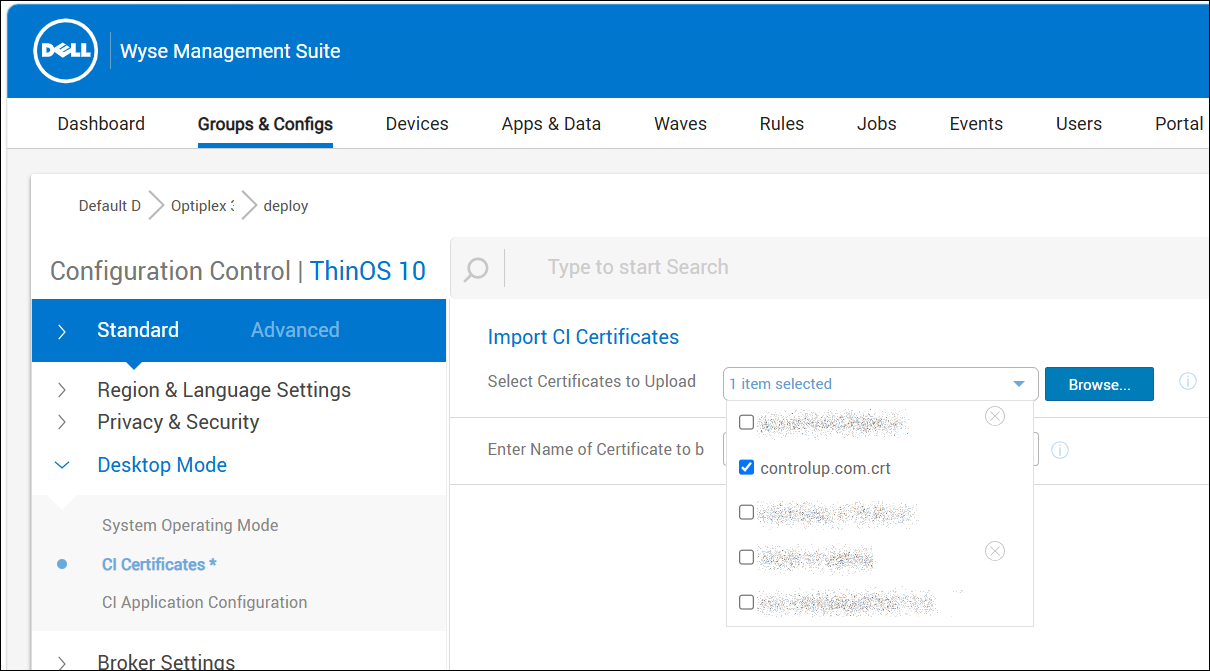Remove the fourth certificate in the dropdown list

pos(995,551)
